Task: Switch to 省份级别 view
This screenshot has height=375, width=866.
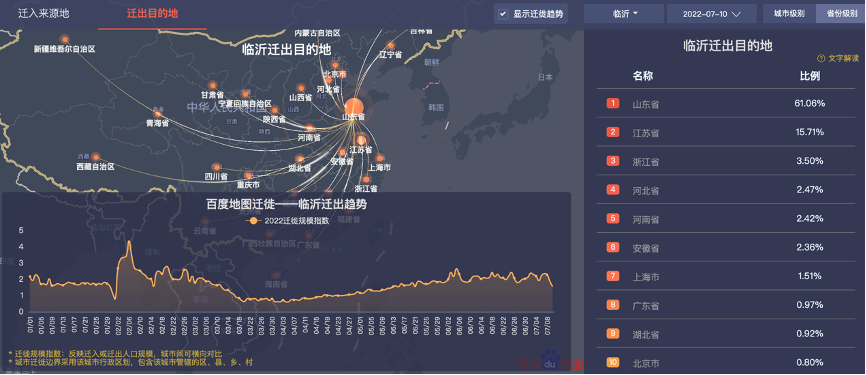Action: pyautogui.click(x=838, y=14)
